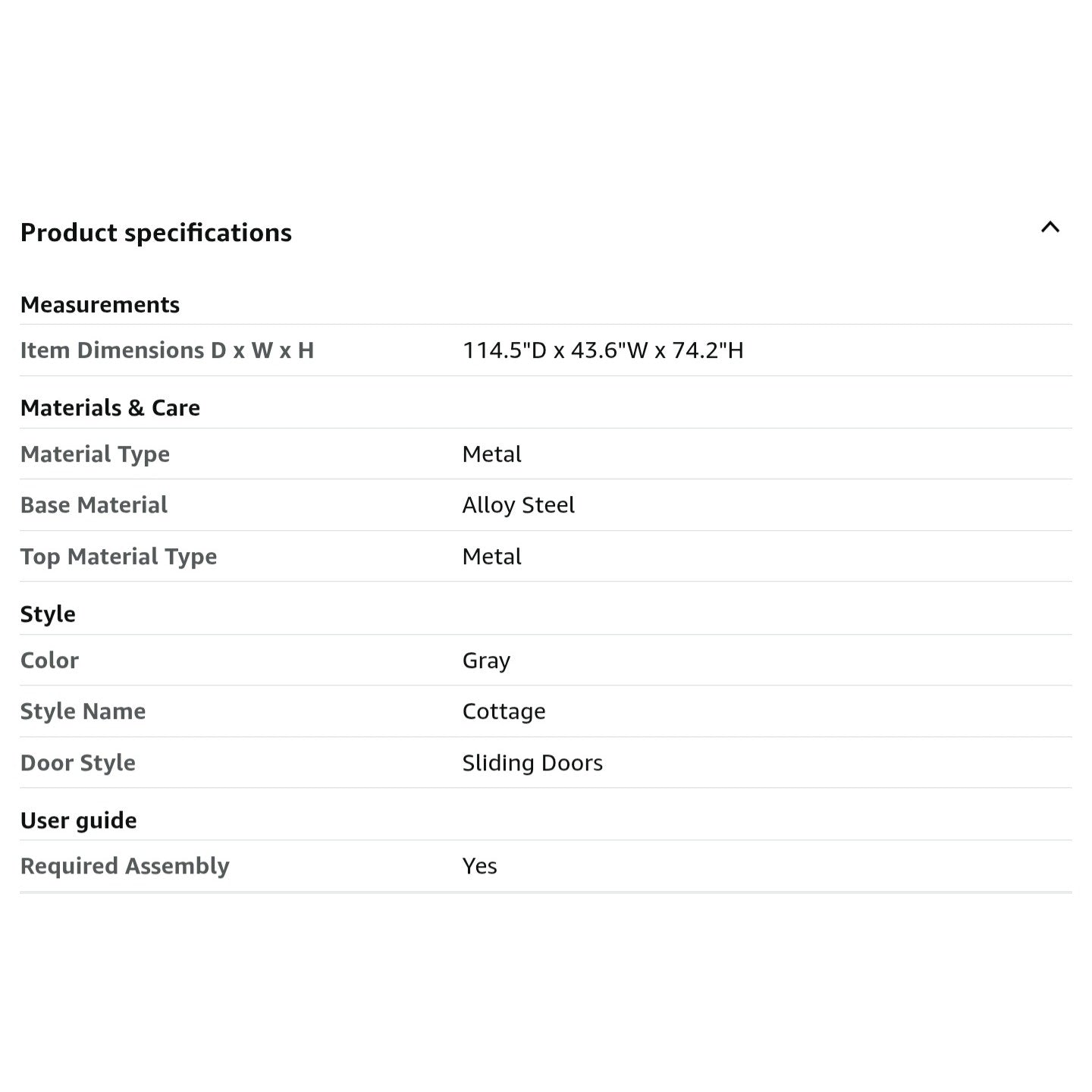Select the Top Material Type label
The image size is (1092, 1092).
click(118, 557)
